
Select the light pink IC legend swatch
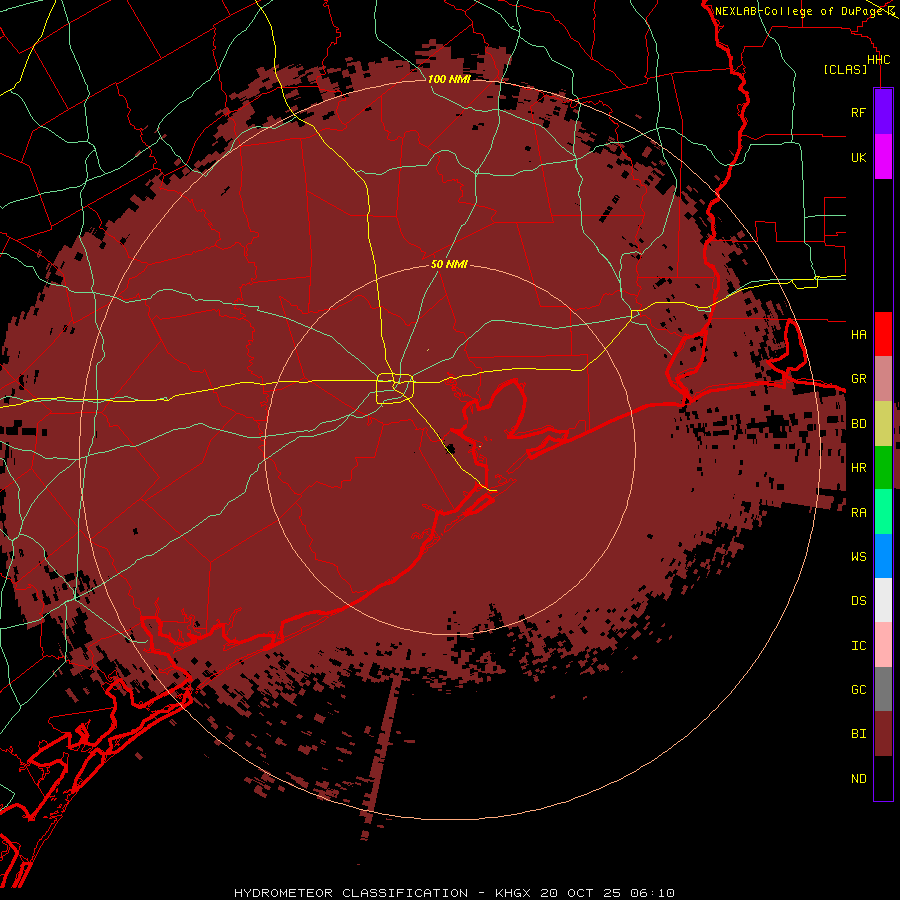point(883,645)
